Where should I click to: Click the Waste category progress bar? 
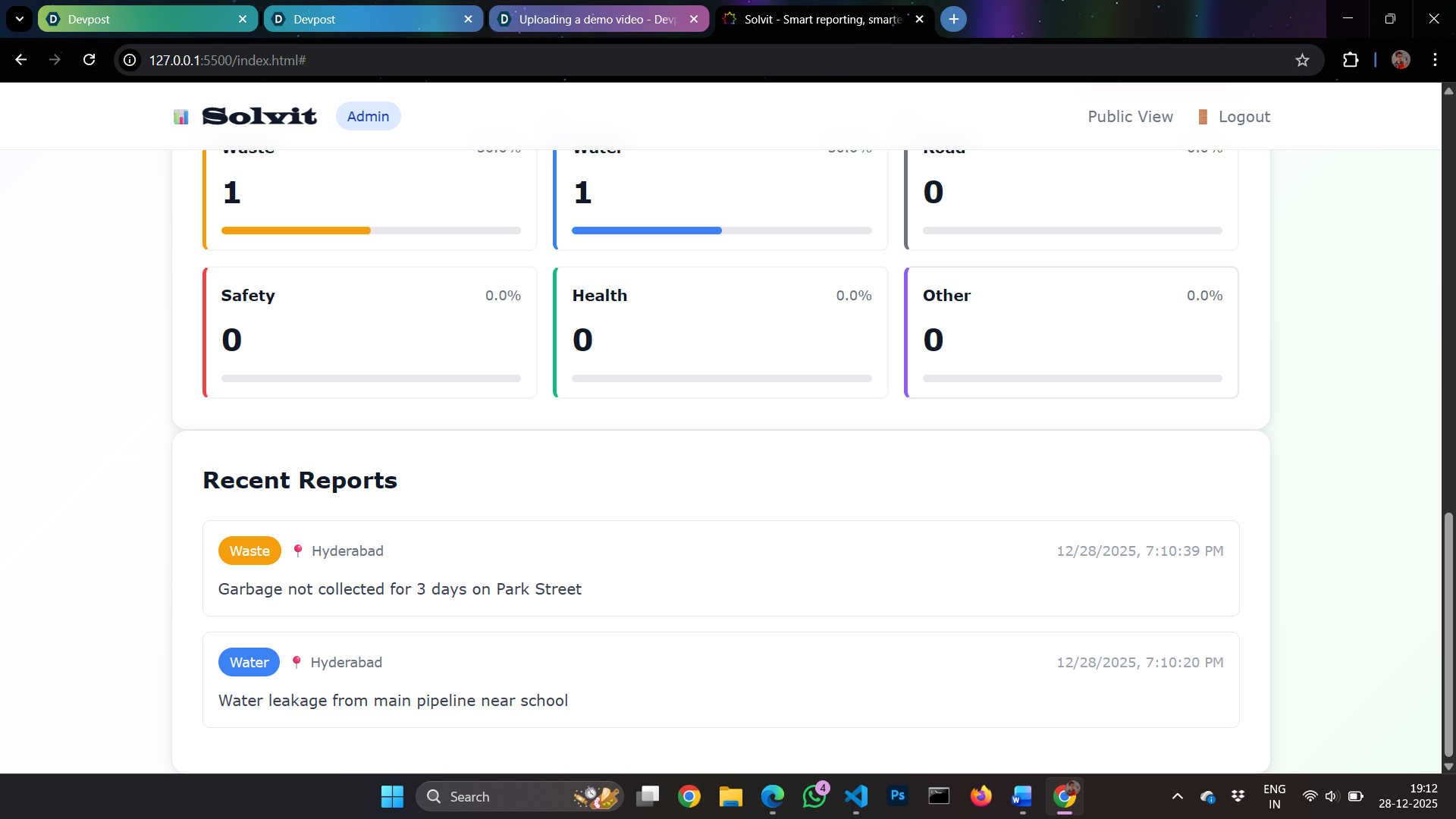click(x=371, y=231)
